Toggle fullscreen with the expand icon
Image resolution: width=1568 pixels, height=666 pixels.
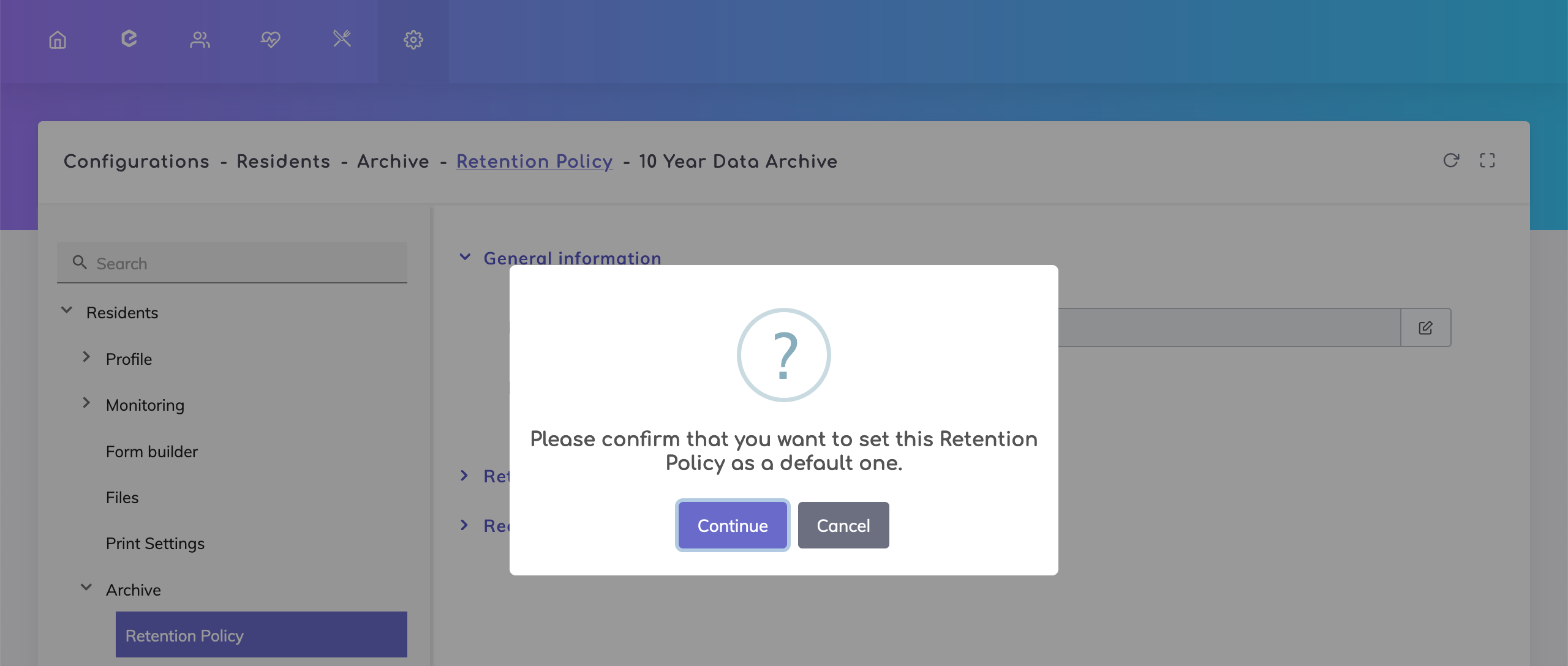(x=1487, y=160)
